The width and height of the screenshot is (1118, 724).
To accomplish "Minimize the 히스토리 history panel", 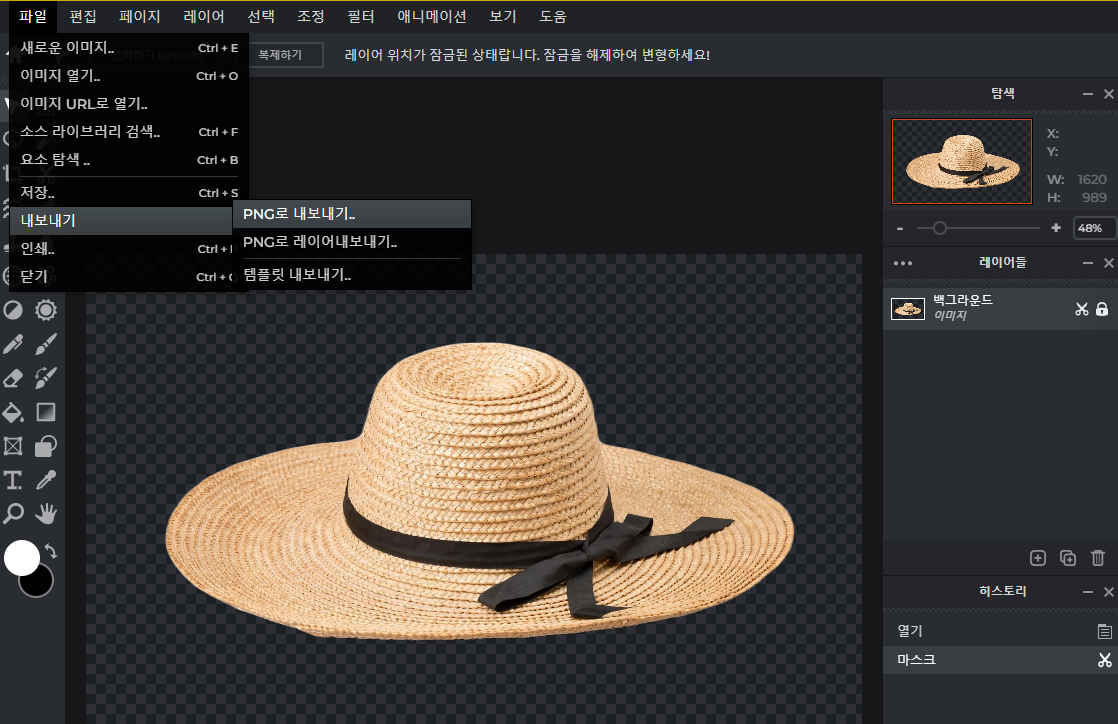I will [x=1087, y=592].
